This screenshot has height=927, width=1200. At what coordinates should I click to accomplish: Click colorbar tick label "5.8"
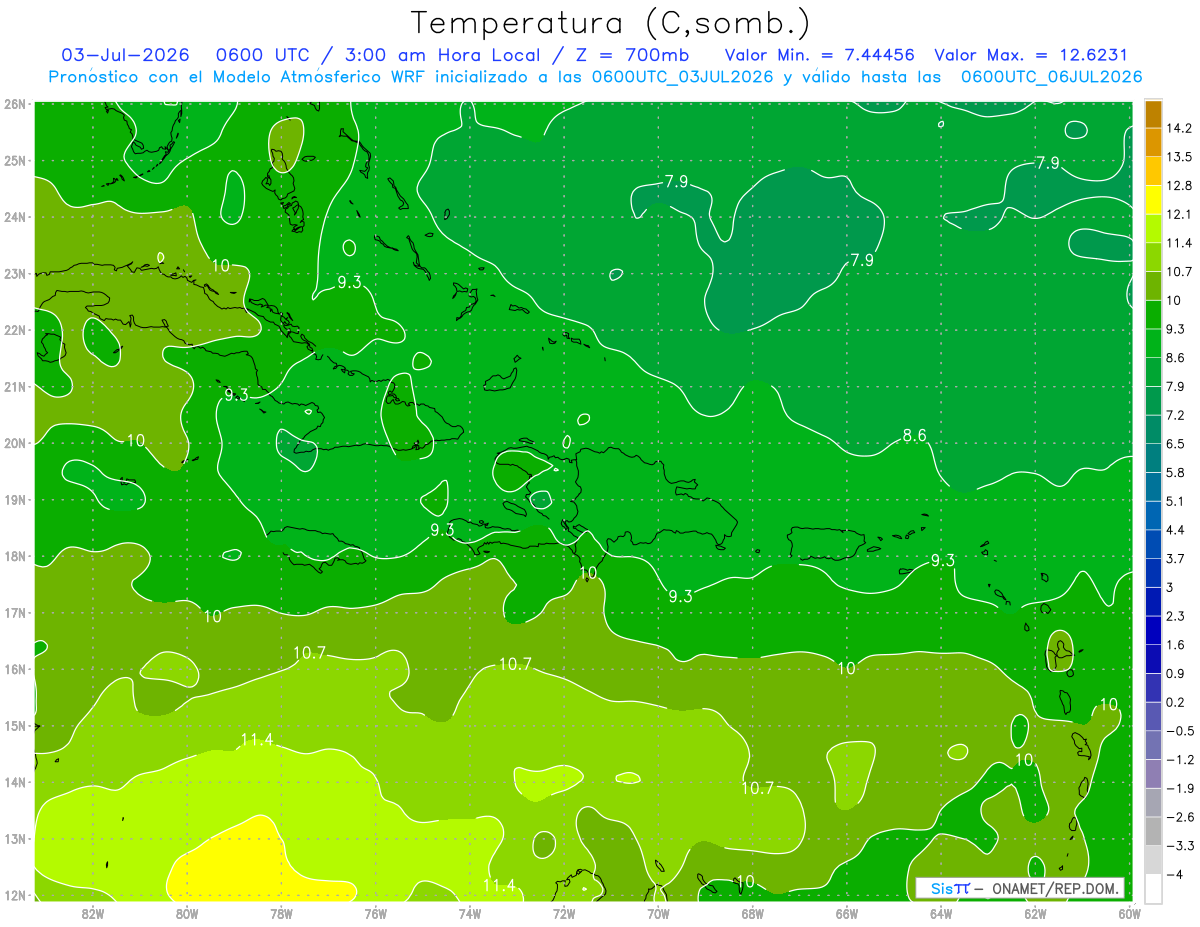[1176, 472]
